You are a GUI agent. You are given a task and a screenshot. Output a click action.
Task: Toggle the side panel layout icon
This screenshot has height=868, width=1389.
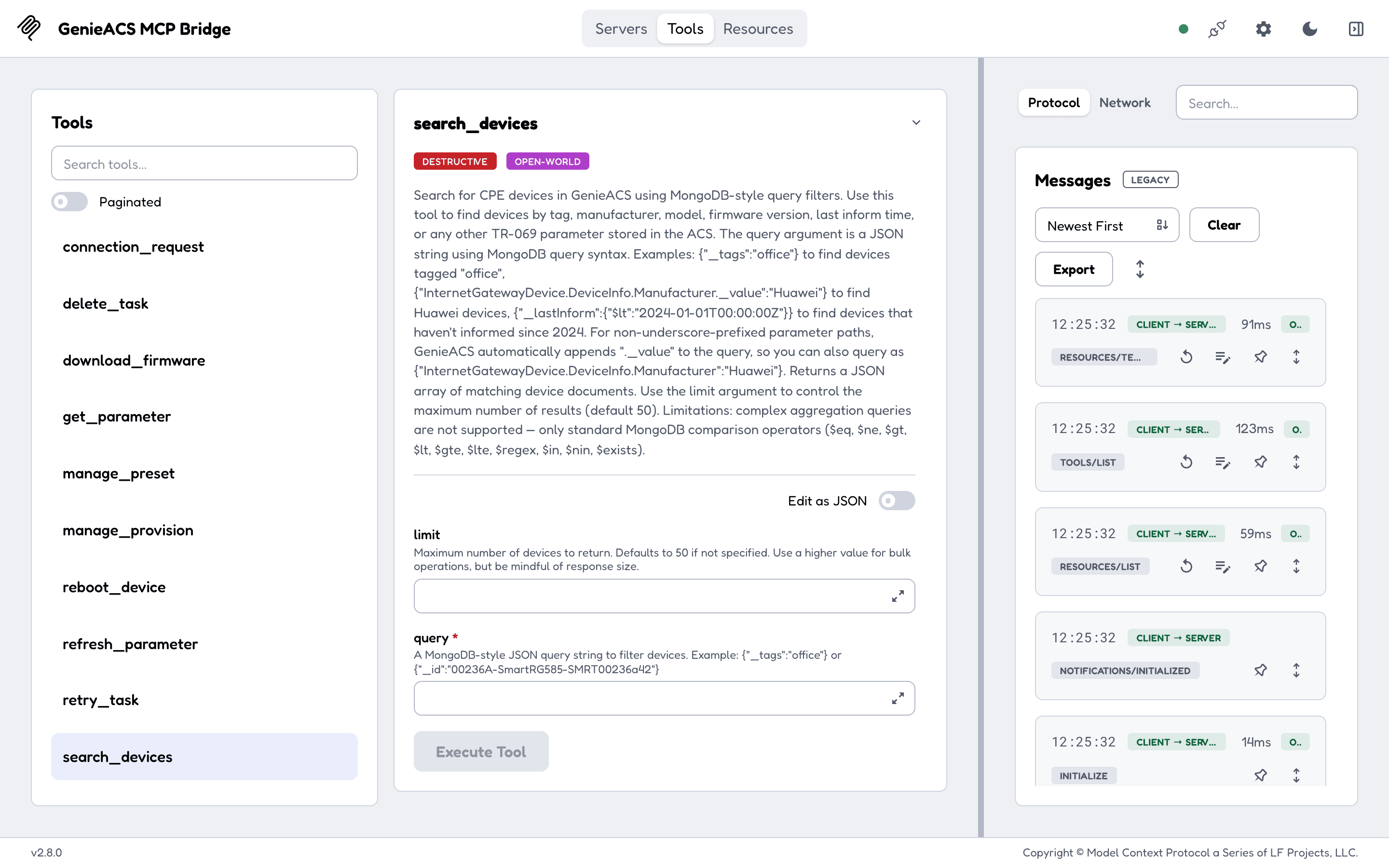1356,29
